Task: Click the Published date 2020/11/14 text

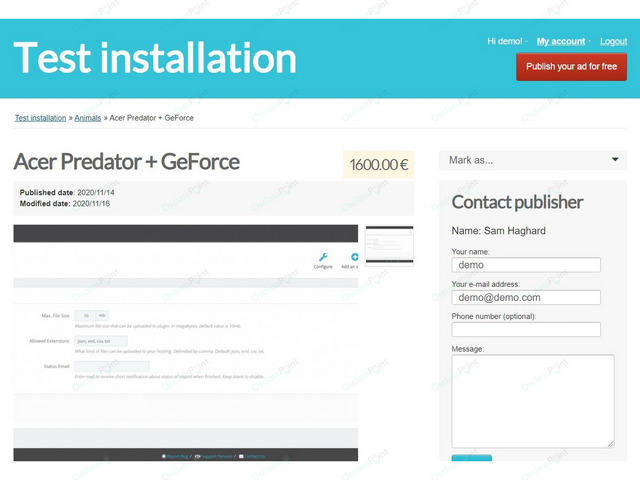Action: (x=67, y=193)
